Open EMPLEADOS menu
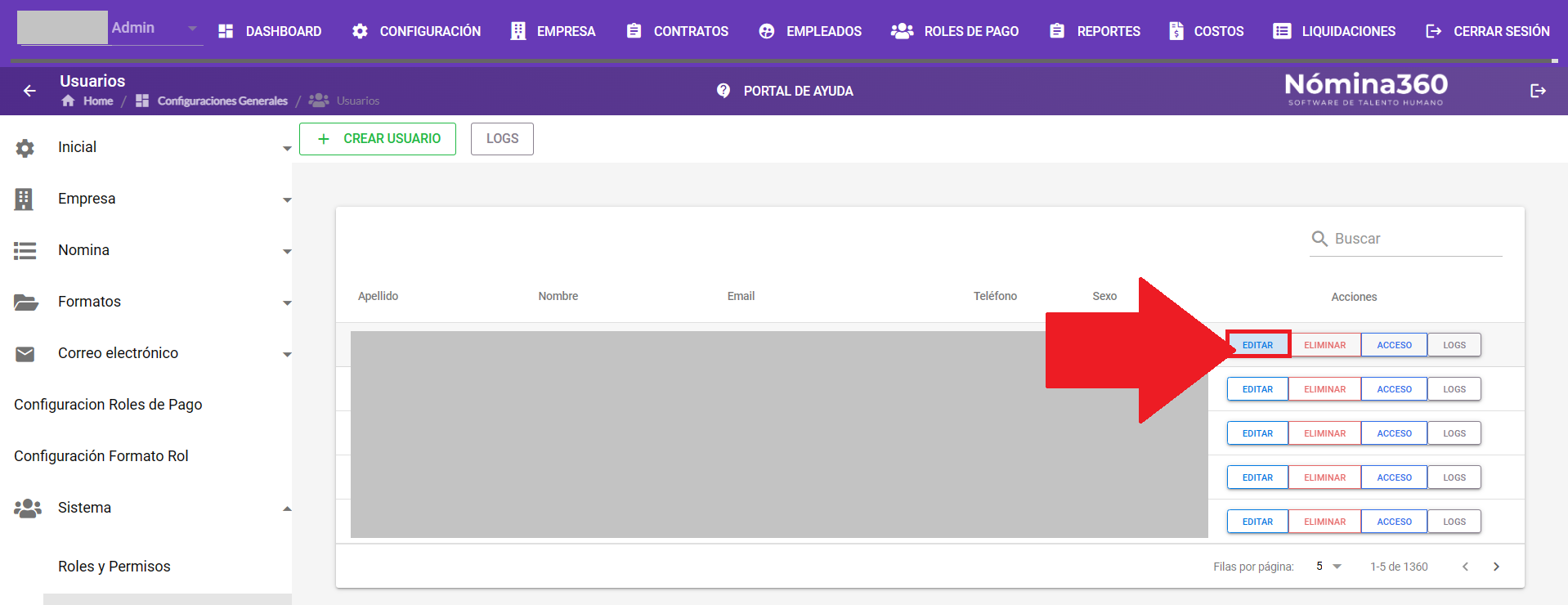The width and height of the screenshot is (1568, 605). pos(824,31)
